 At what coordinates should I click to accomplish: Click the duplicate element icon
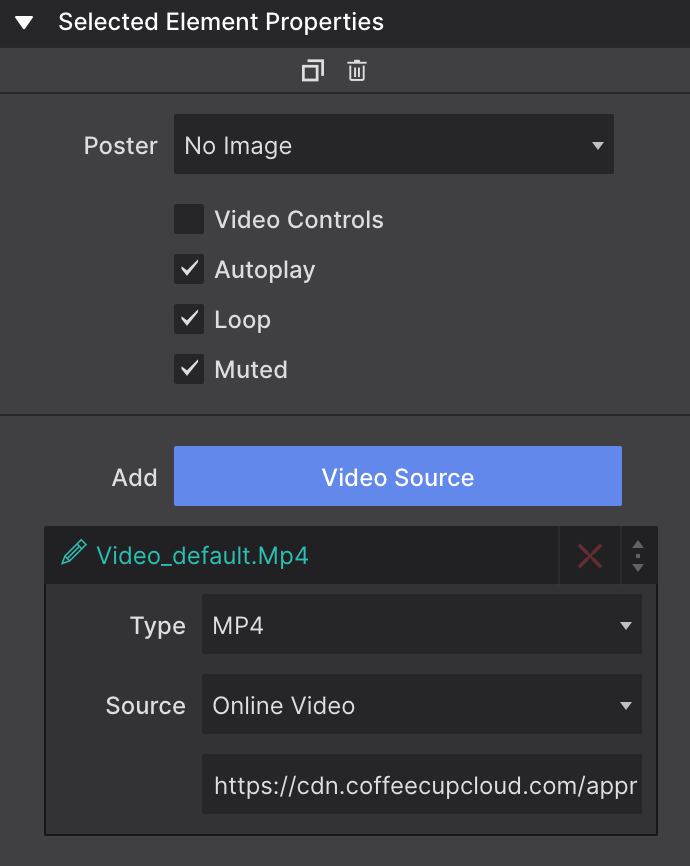313,70
